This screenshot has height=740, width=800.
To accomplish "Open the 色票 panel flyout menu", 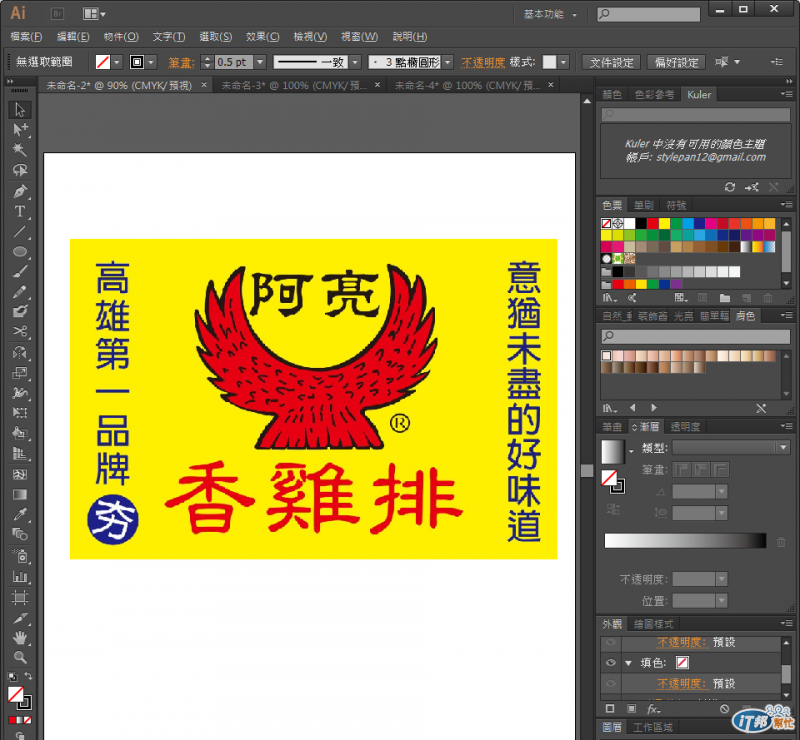I will tap(786, 205).
